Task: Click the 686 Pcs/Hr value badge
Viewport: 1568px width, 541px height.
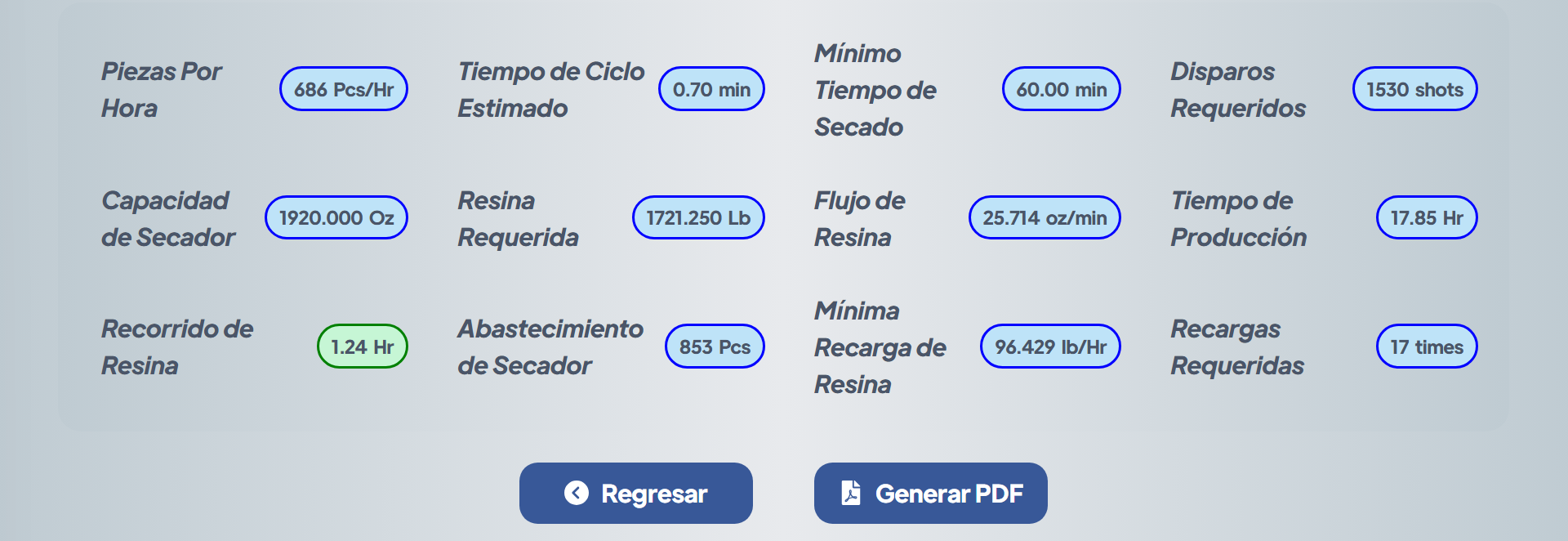Action: click(344, 89)
